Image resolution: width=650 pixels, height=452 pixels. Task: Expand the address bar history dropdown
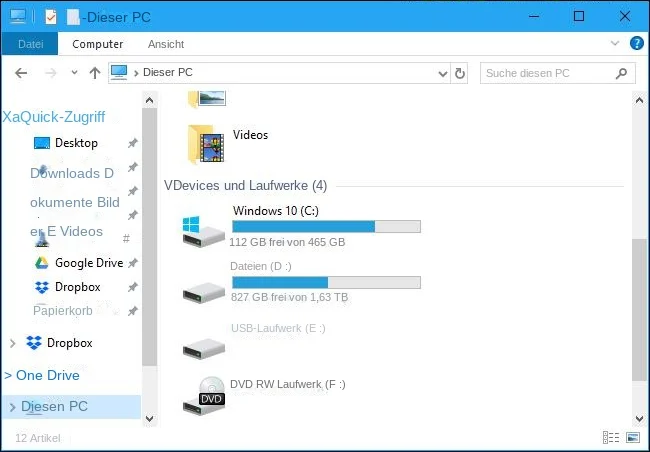click(x=443, y=74)
